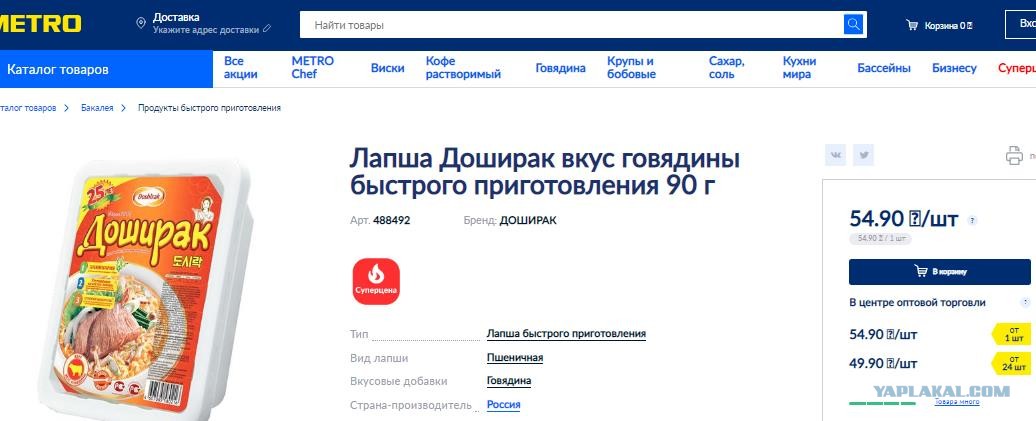Viewport: 1036px width, 421px height.
Task: Click the magnifier search button
Action: click(x=854, y=25)
